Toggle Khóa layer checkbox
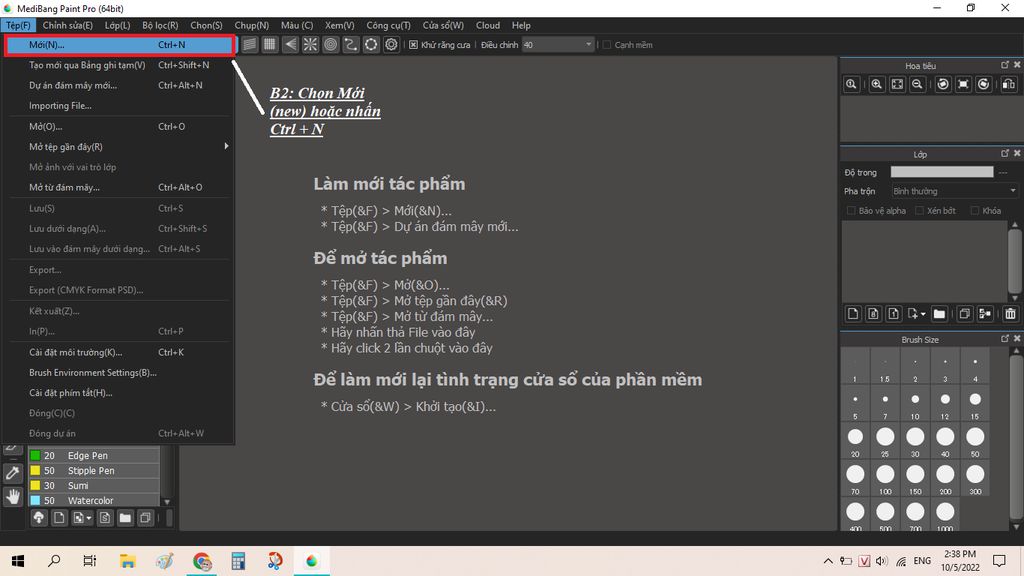This screenshot has width=1024, height=576. (x=975, y=210)
